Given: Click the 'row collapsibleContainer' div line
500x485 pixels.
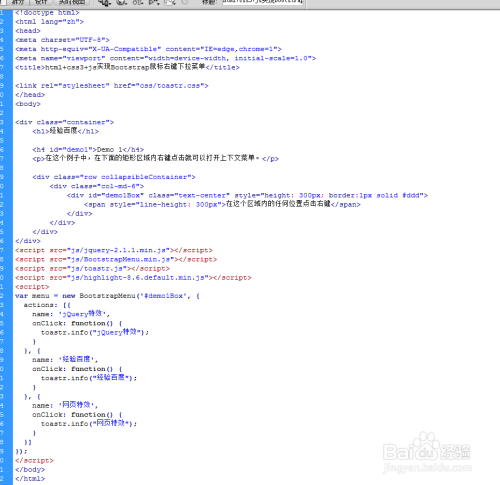Looking at the screenshot, I should coord(114,177).
